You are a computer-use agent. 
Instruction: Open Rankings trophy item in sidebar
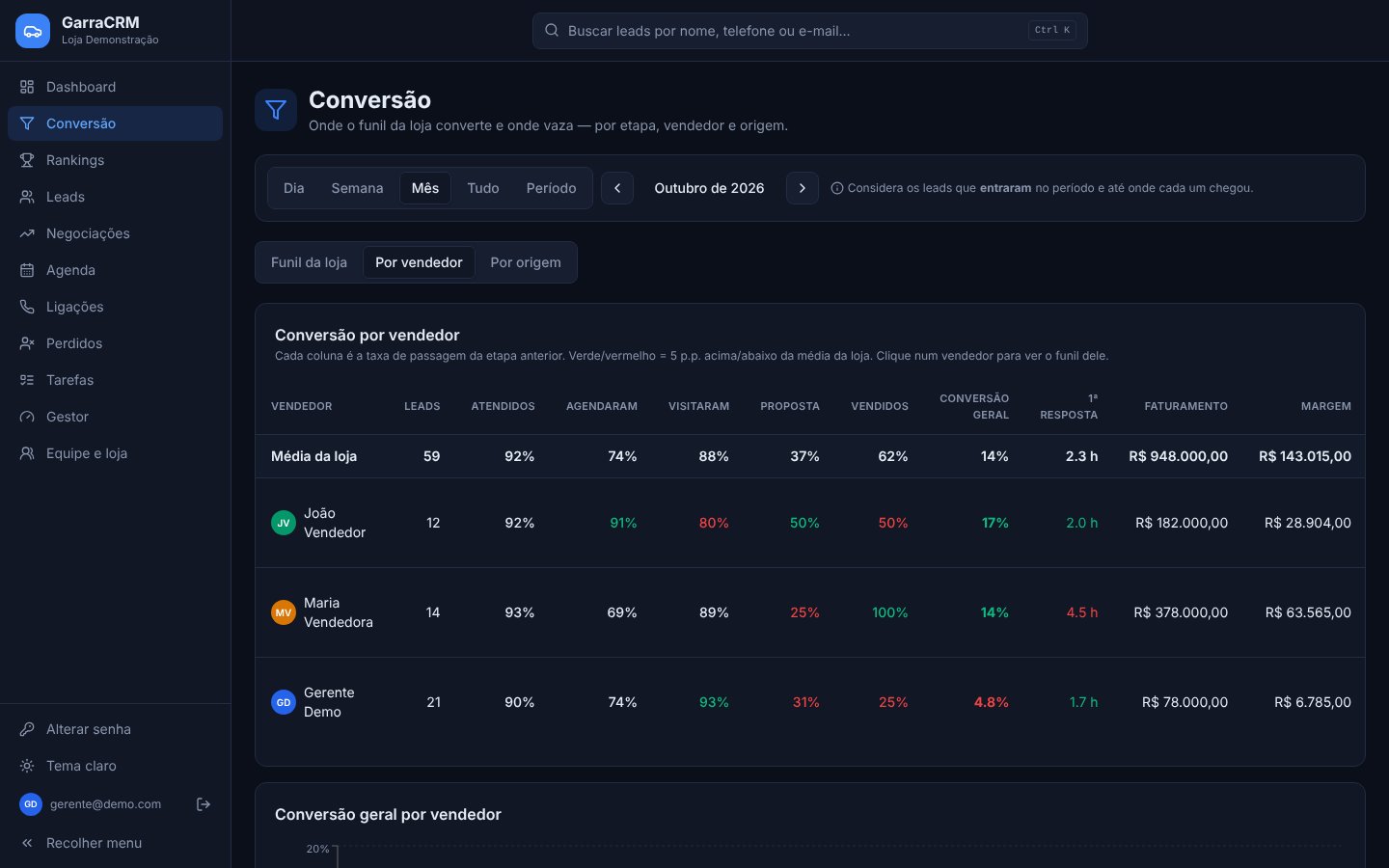115,160
